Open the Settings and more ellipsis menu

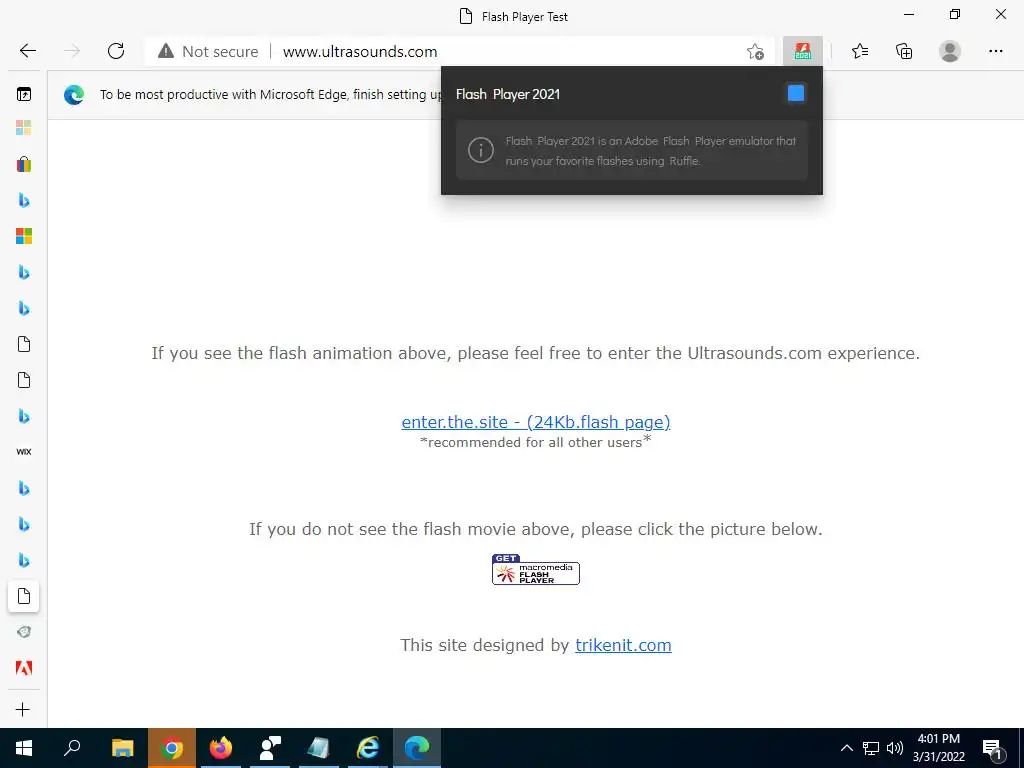pos(995,51)
